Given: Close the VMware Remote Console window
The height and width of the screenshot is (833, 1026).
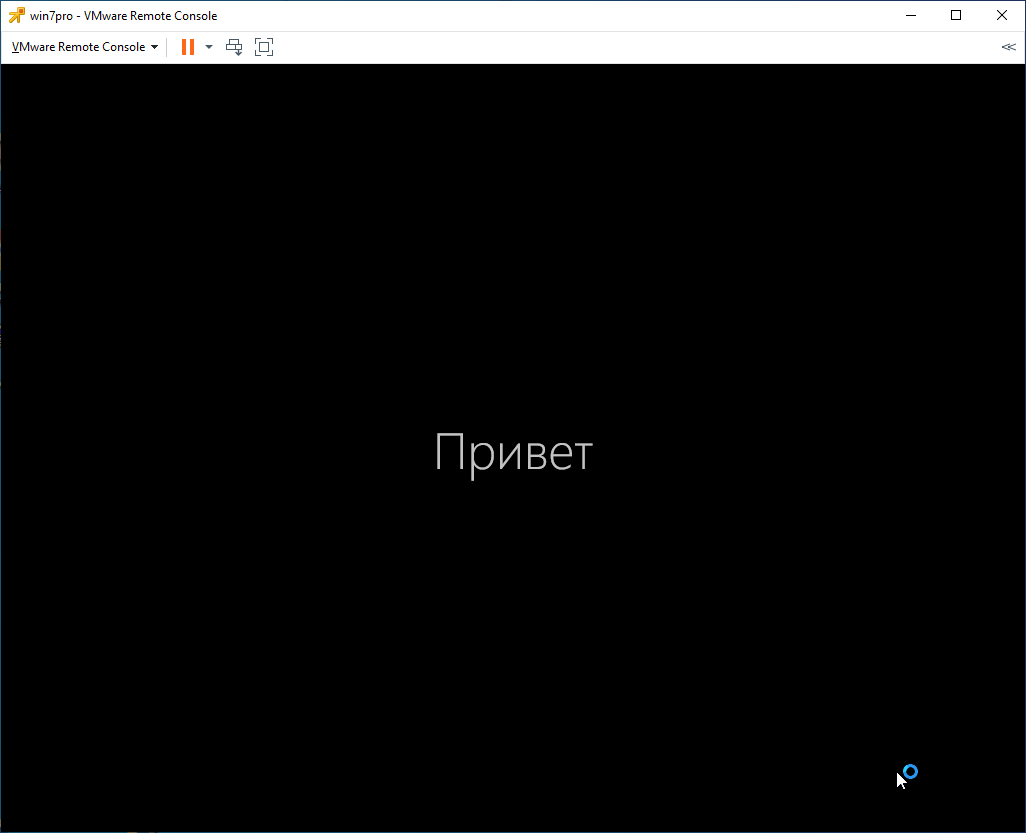Looking at the screenshot, I should coord(1002,15).
